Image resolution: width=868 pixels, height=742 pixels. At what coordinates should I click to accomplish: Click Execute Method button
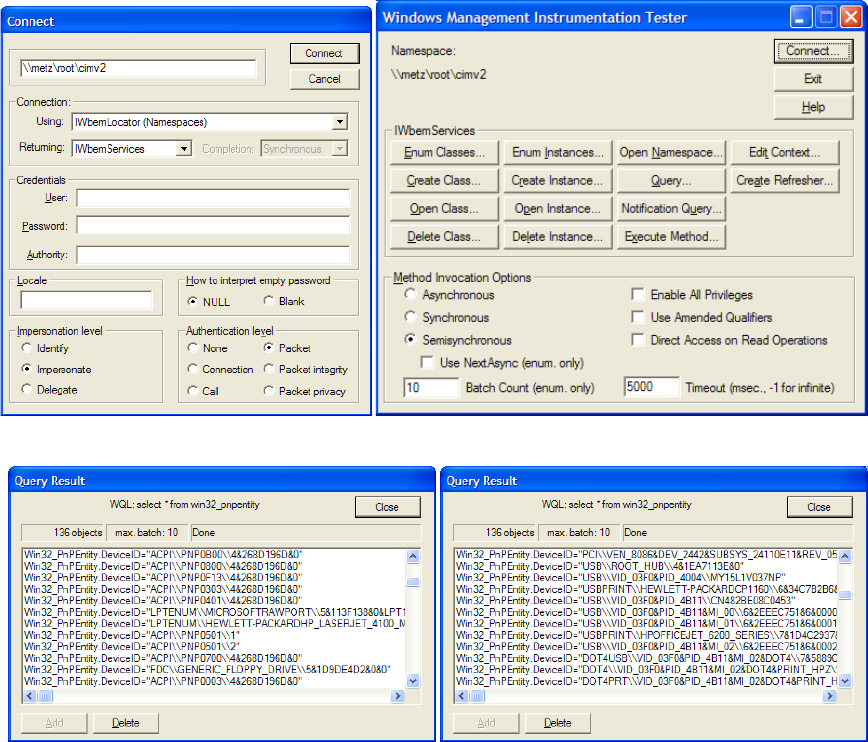670,237
